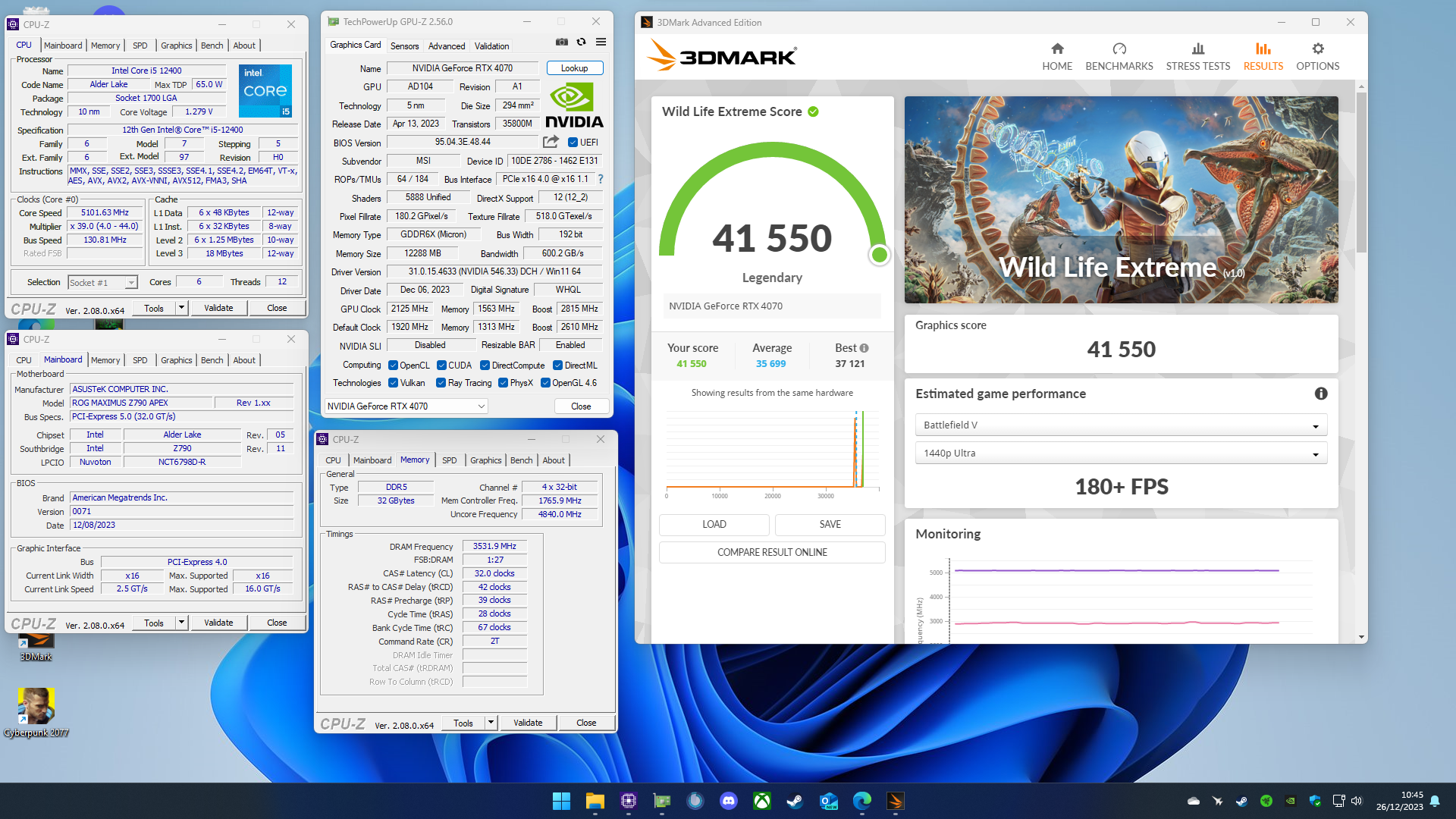
Task: Open 3DMark HOME section
Action: 1057,57
